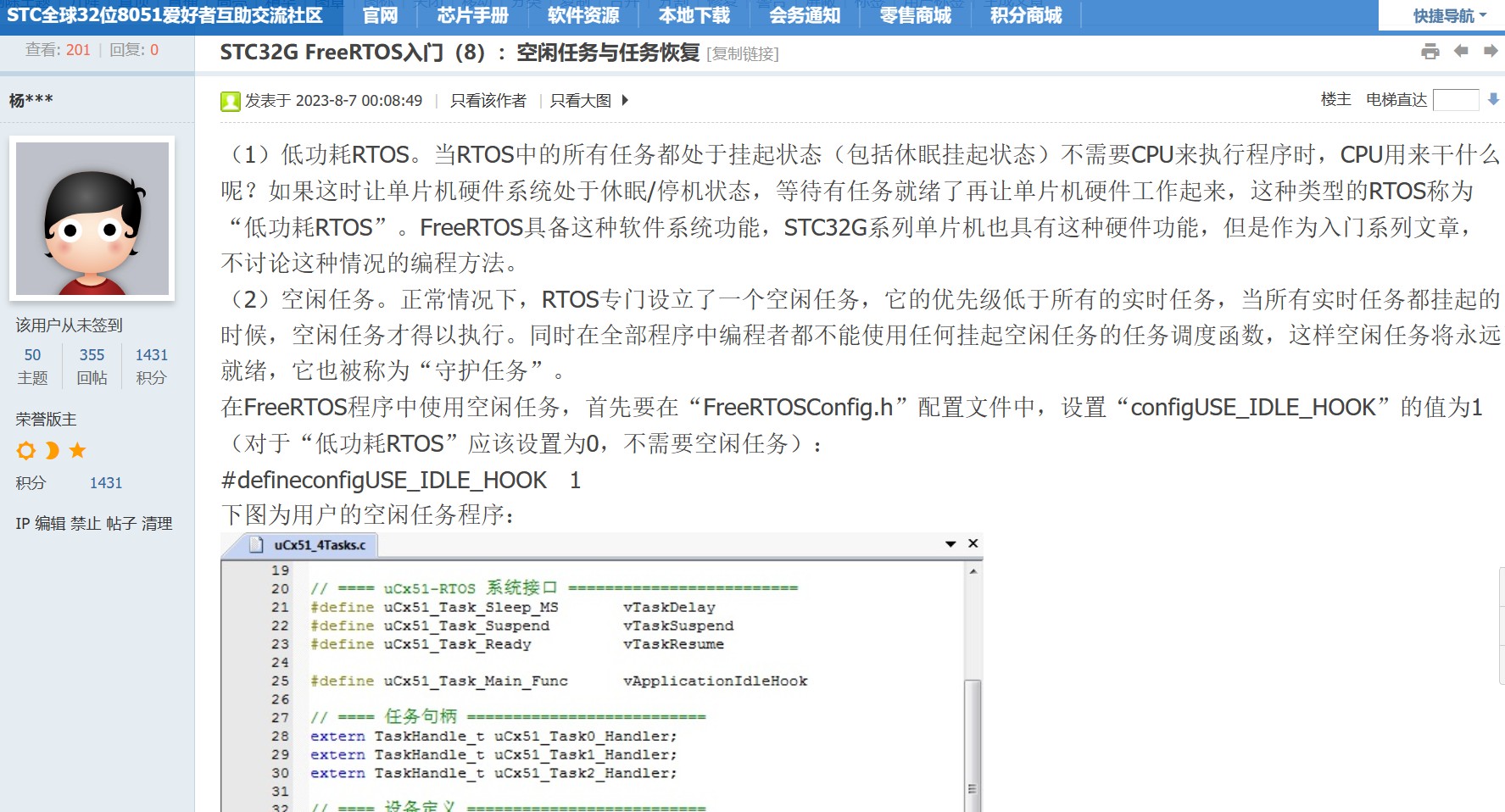1505x812 pixels.
Task: Click the star rank icon under 荣誉版主
Action: [77, 451]
